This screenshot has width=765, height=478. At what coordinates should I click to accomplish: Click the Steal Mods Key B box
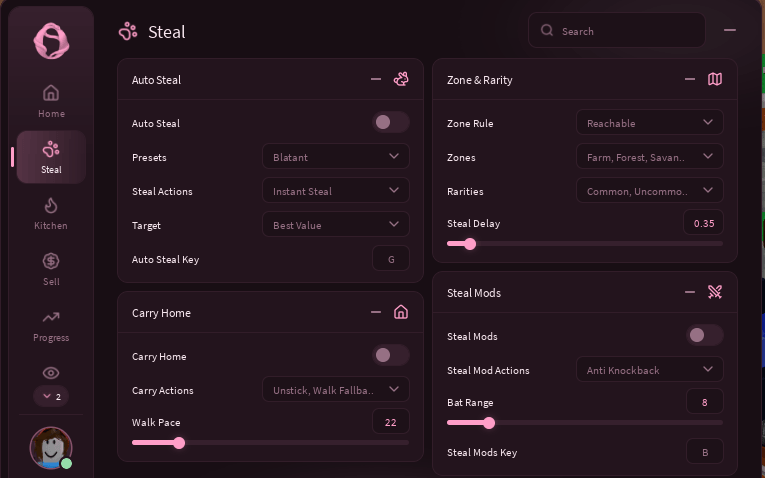pos(705,452)
